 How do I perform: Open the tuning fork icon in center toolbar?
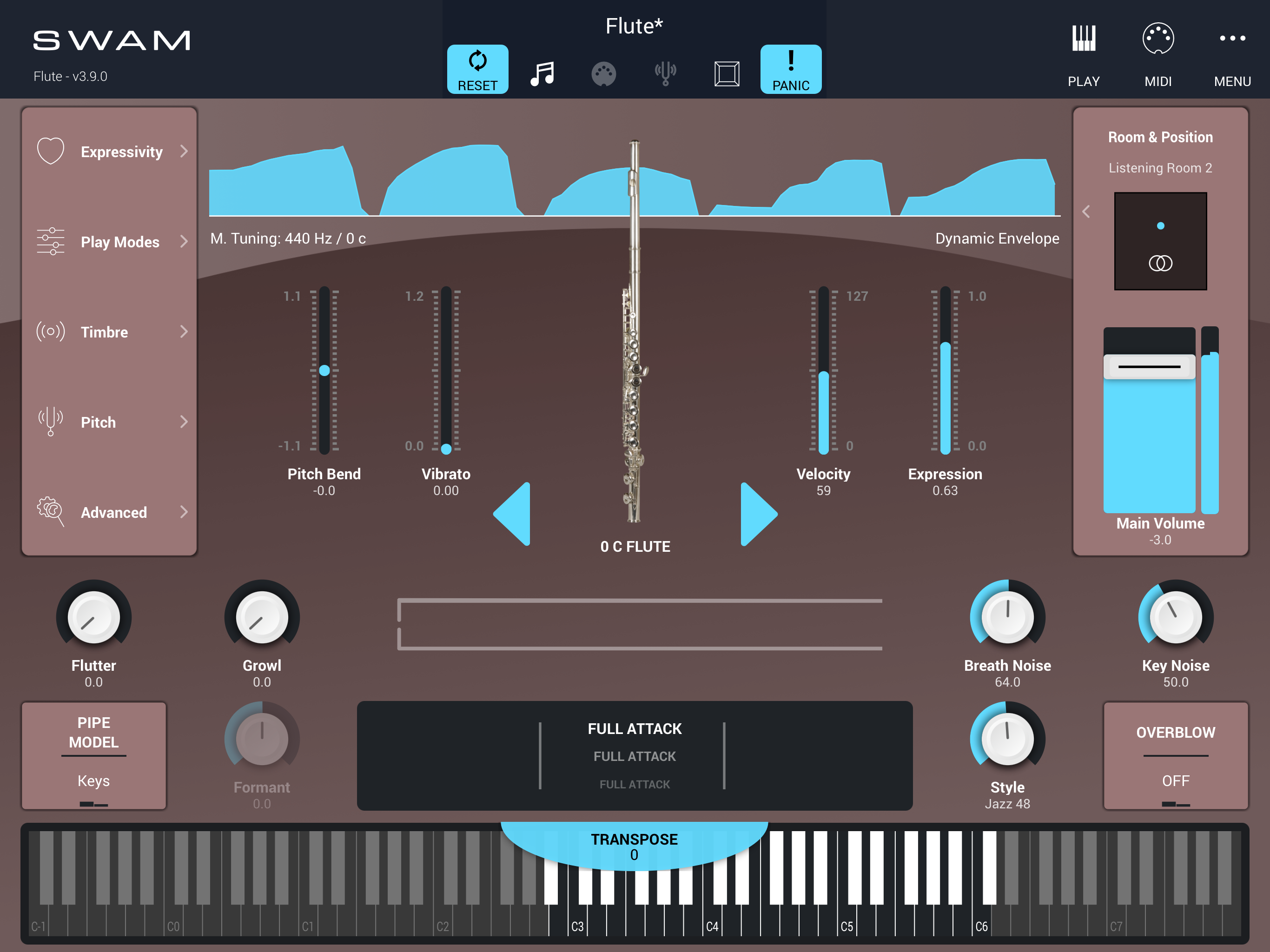(x=665, y=73)
